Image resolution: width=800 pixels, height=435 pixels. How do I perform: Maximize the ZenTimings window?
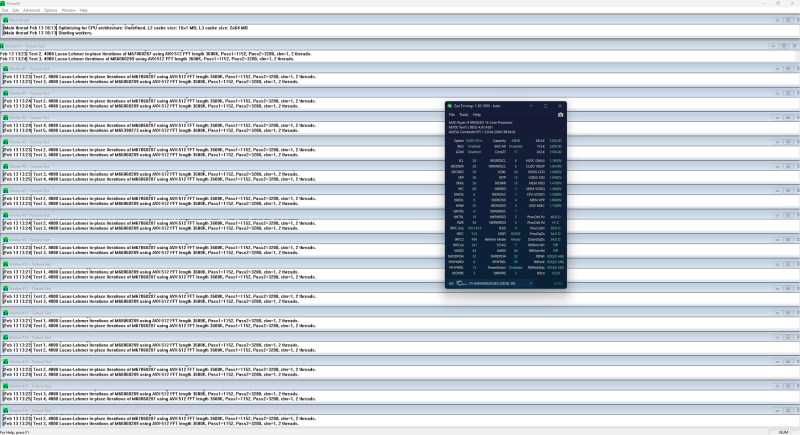[x=545, y=106]
